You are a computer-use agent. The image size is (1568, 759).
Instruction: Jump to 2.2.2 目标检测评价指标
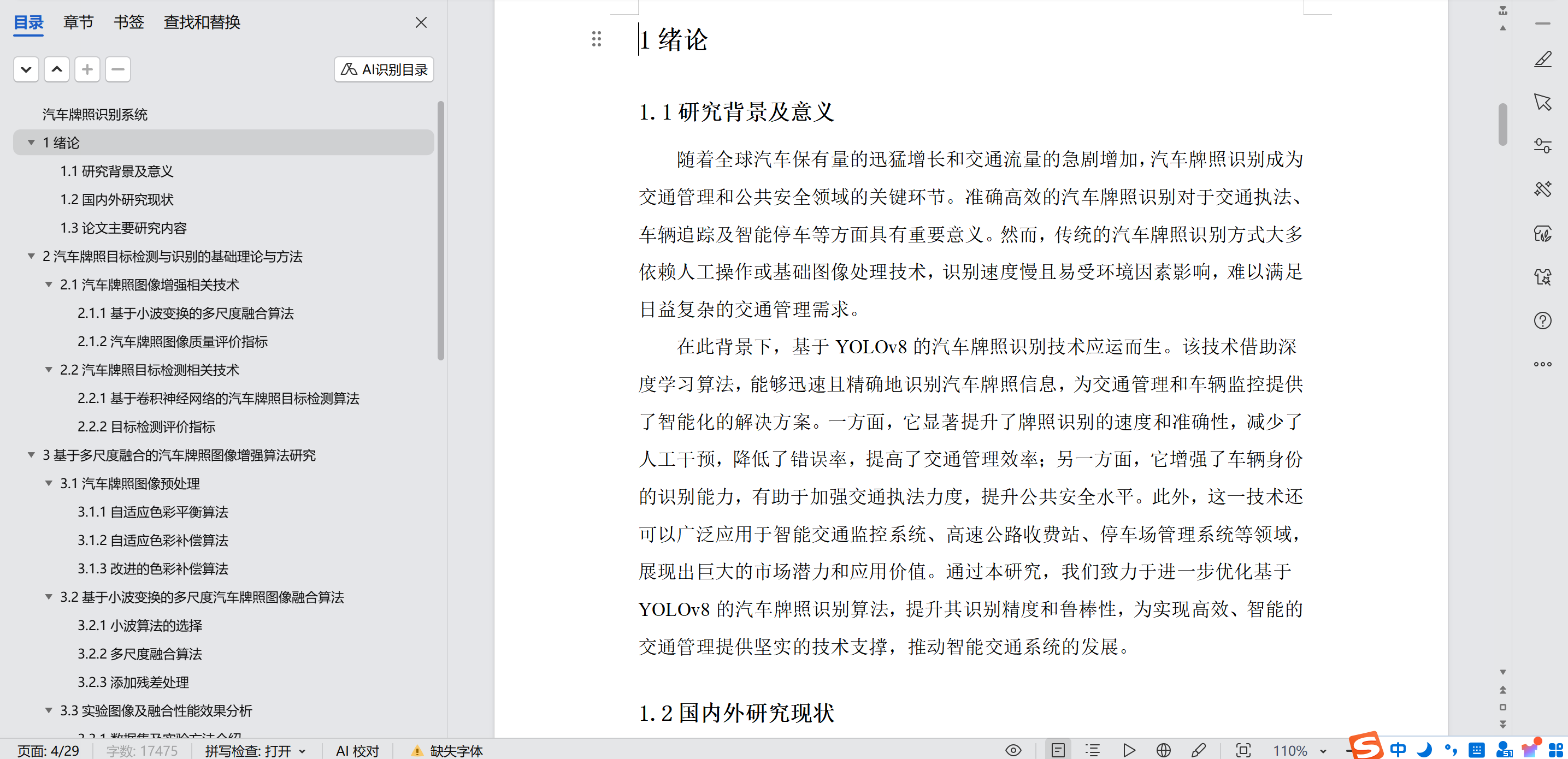[x=146, y=427]
